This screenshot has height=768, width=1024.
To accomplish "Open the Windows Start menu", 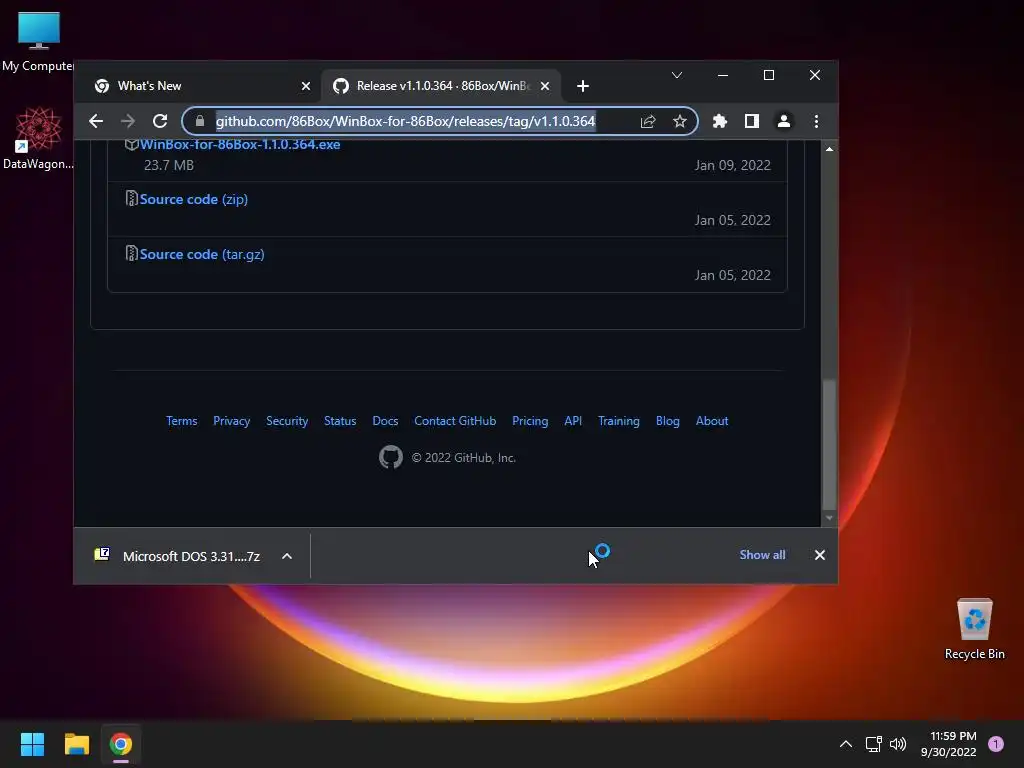I will click(32, 744).
